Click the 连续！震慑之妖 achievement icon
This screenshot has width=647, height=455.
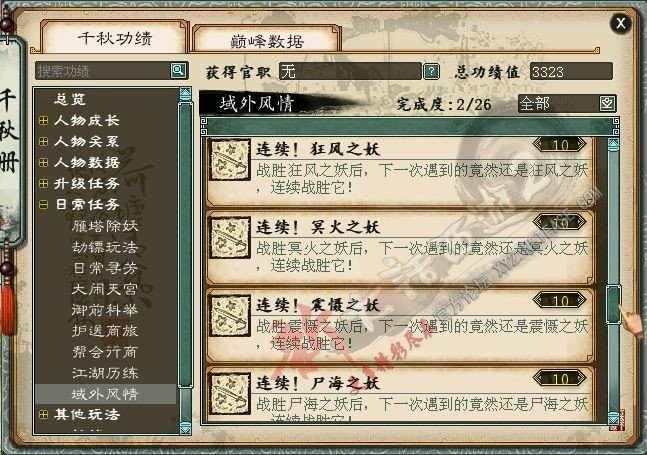tap(230, 316)
